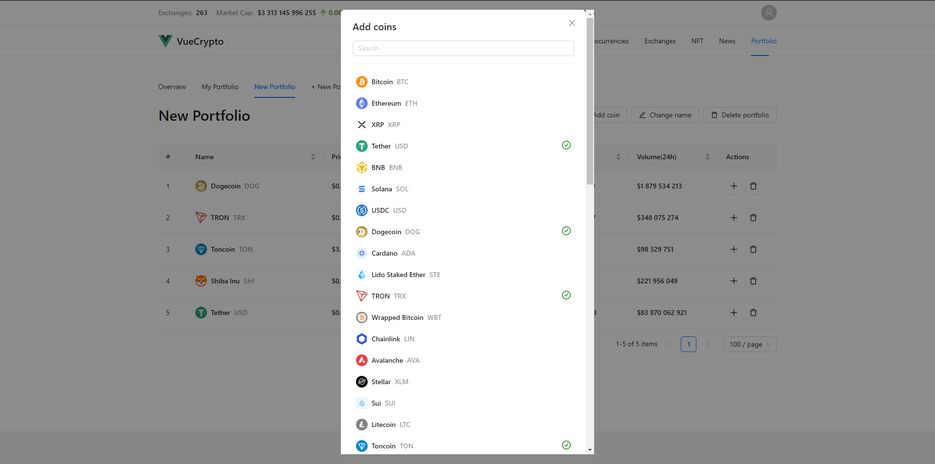Toggle the Dogecoin selected checkmark

pos(566,231)
